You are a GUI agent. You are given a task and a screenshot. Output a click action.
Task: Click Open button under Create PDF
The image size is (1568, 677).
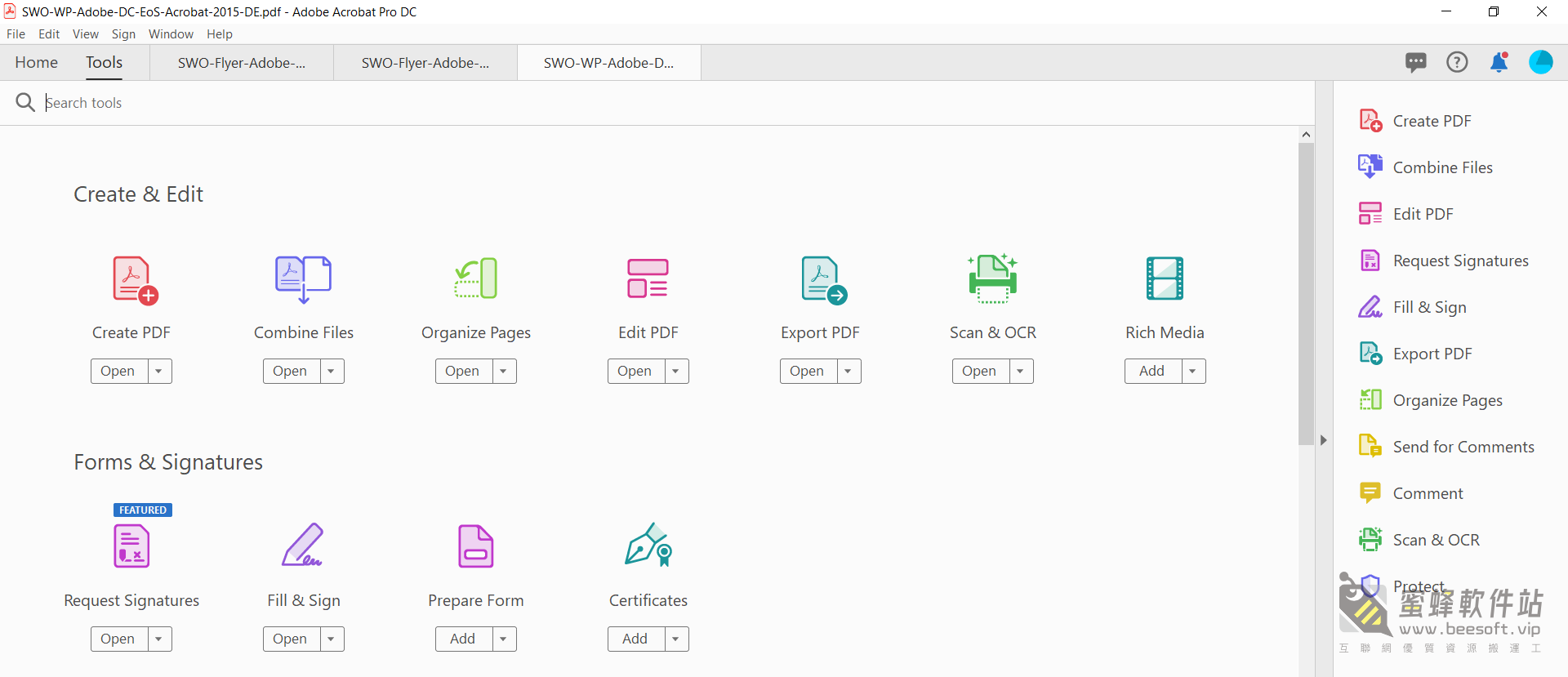pyautogui.click(x=119, y=371)
